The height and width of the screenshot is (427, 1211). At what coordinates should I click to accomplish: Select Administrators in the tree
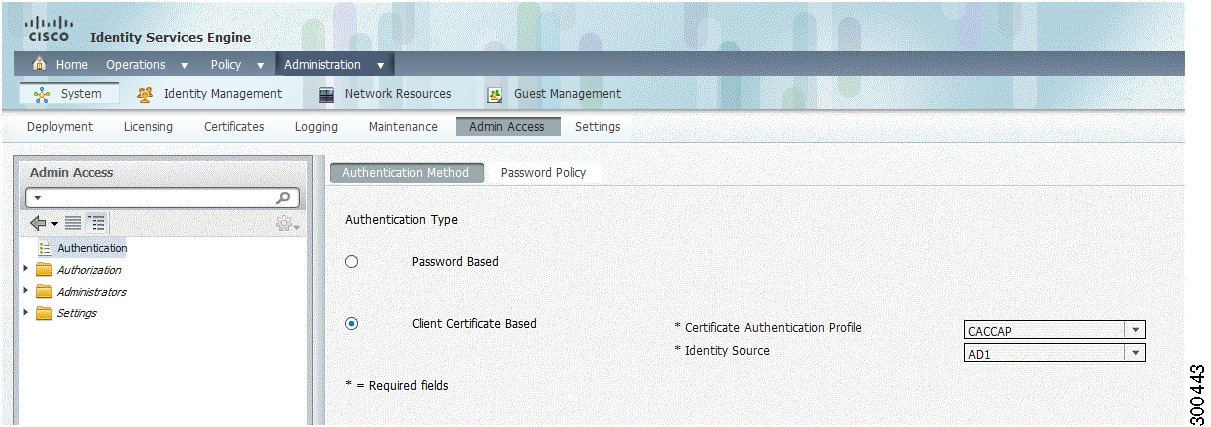[92, 292]
